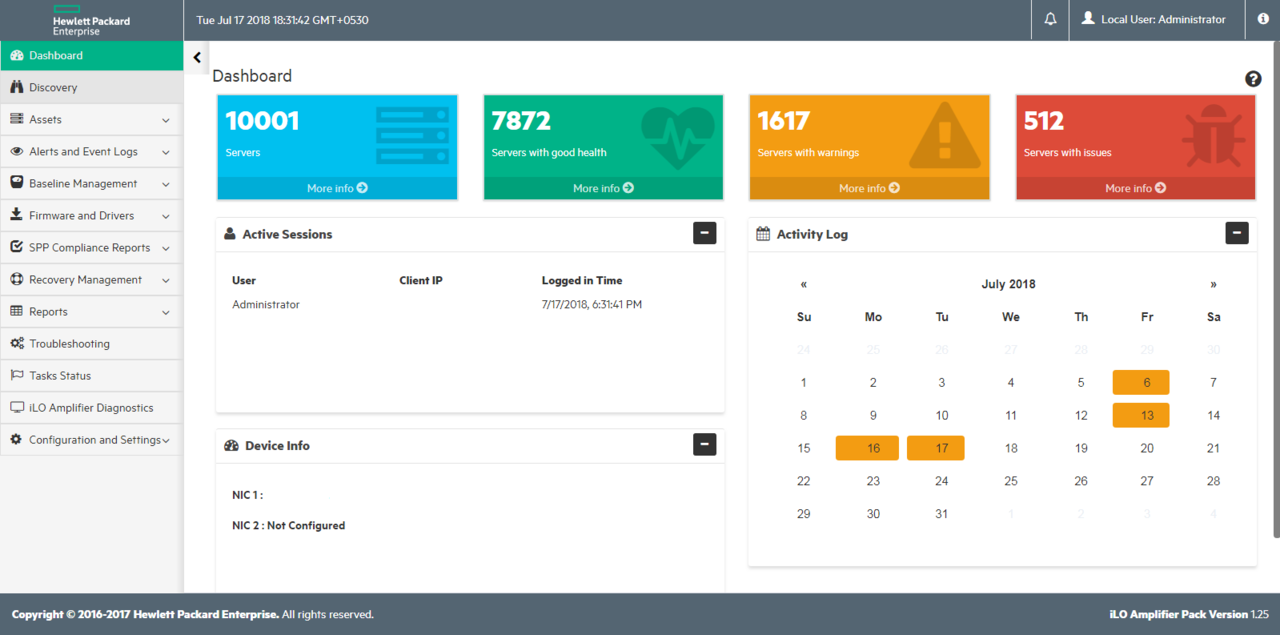Collapse the sidebar with the left arrow
This screenshot has height=635, width=1280.
(197, 58)
